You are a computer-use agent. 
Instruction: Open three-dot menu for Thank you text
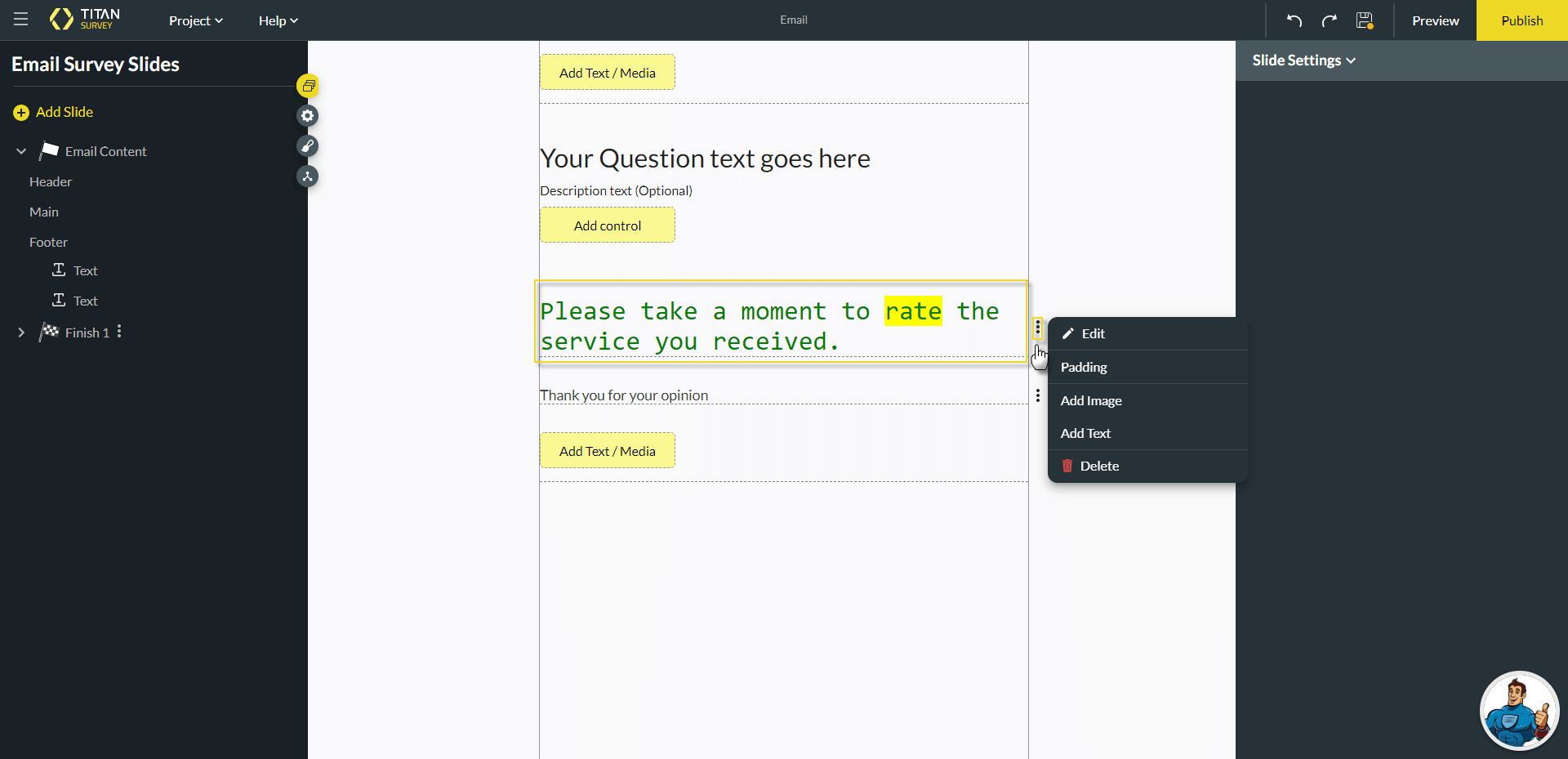point(1038,395)
